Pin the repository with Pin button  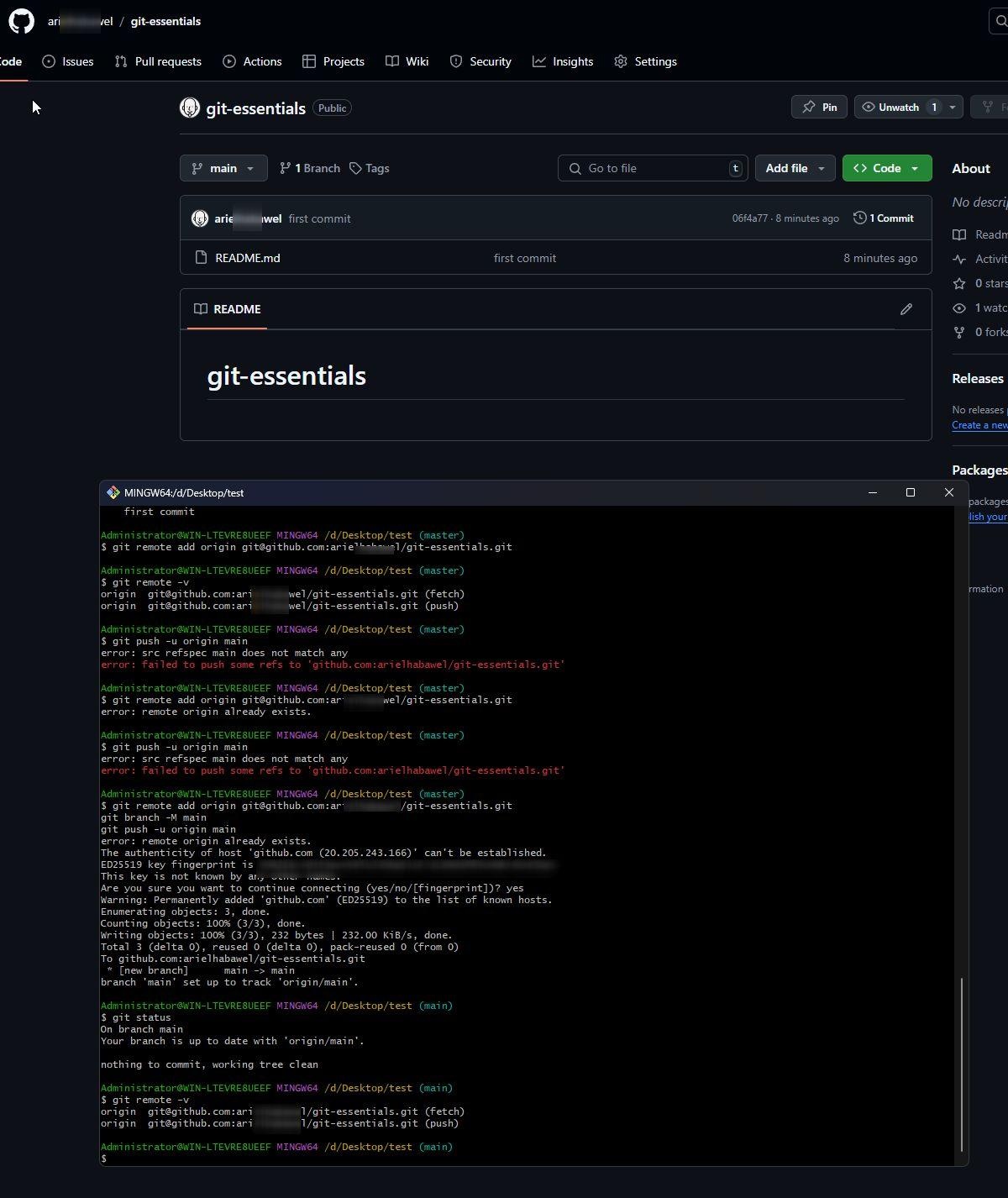819,107
